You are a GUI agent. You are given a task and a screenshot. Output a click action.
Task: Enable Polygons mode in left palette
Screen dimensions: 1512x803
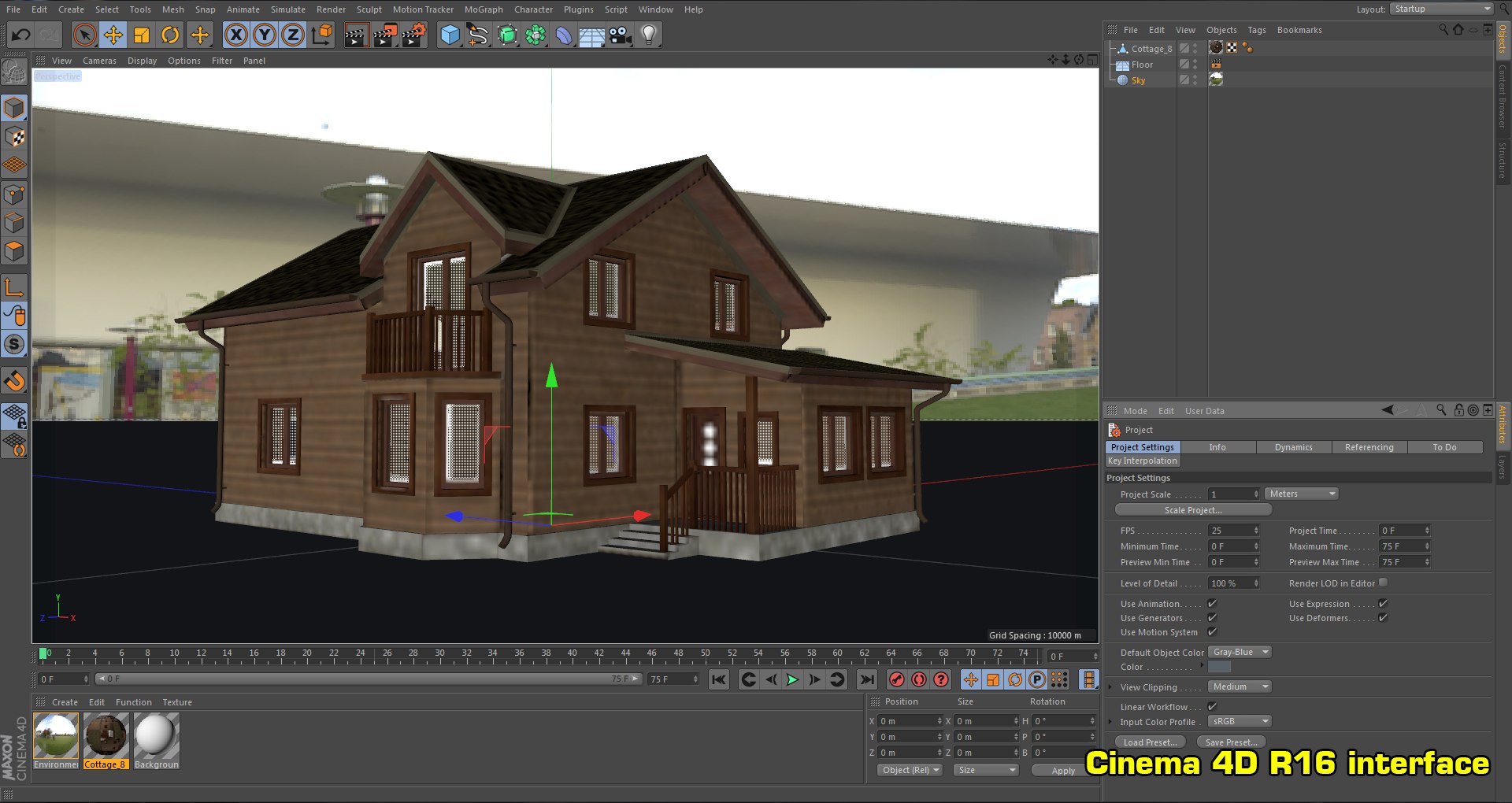pyautogui.click(x=15, y=251)
